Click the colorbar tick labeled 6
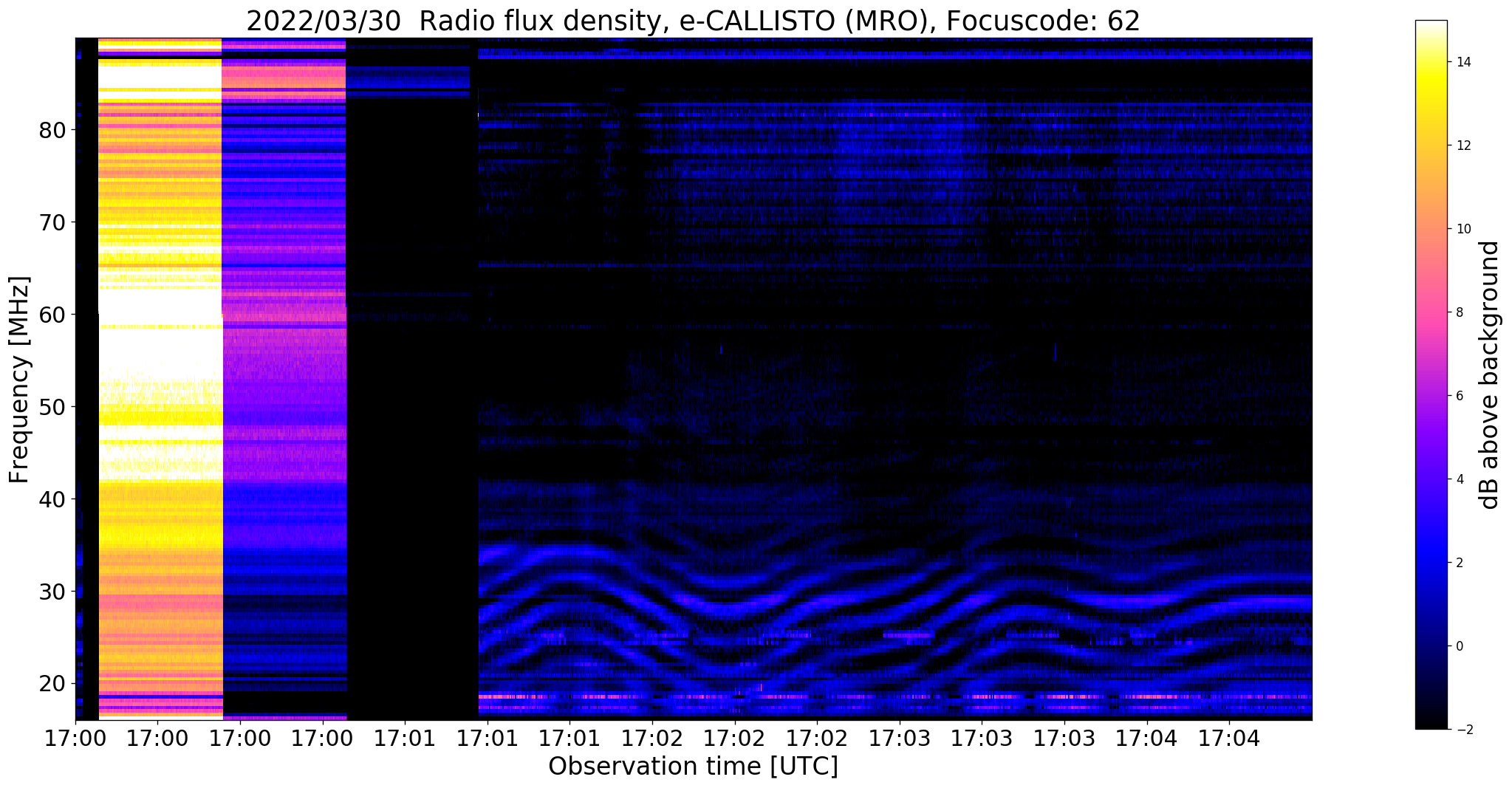The width and height of the screenshot is (1512, 788). (x=1459, y=396)
